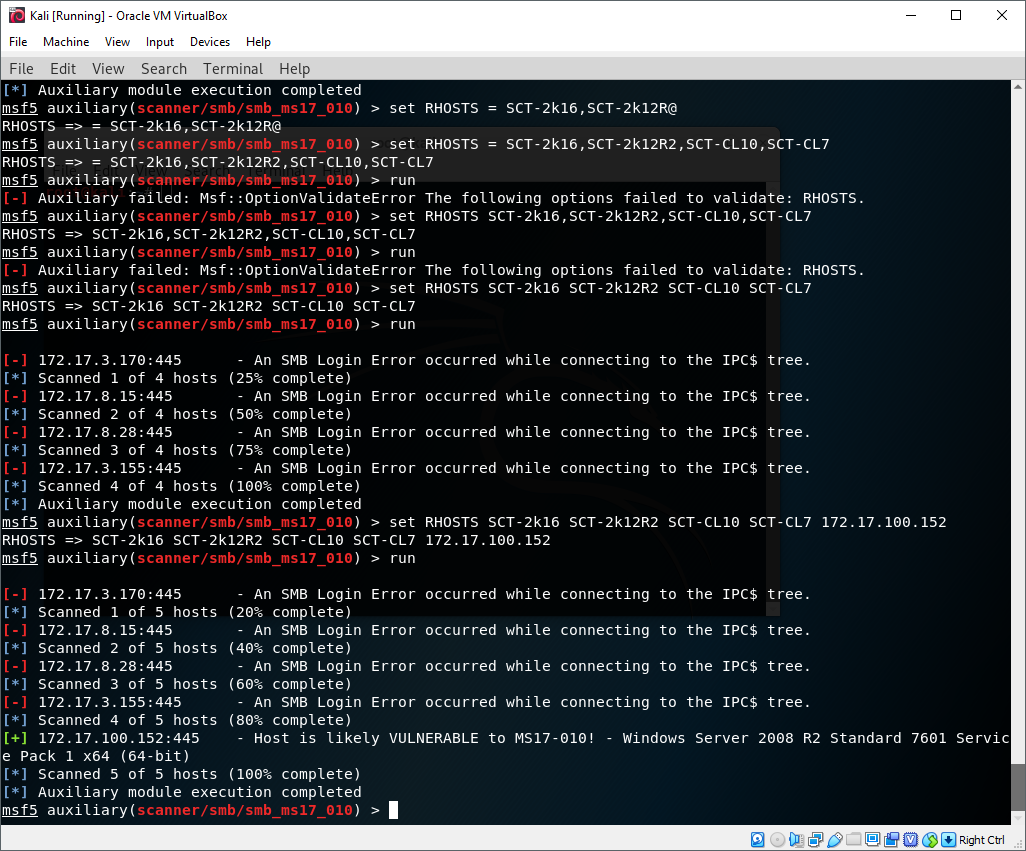
Task: Open the audio settings status icon
Action: click(796, 840)
